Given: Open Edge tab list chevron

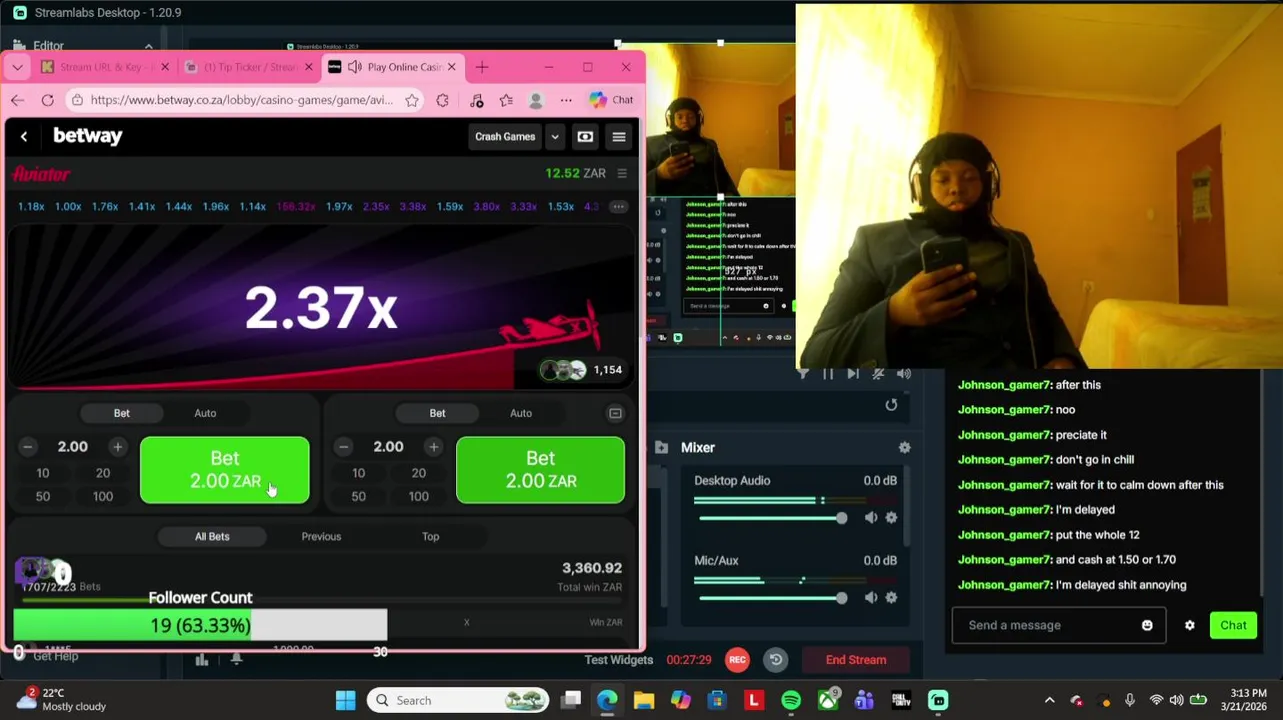Looking at the screenshot, I should click(17, 67).
